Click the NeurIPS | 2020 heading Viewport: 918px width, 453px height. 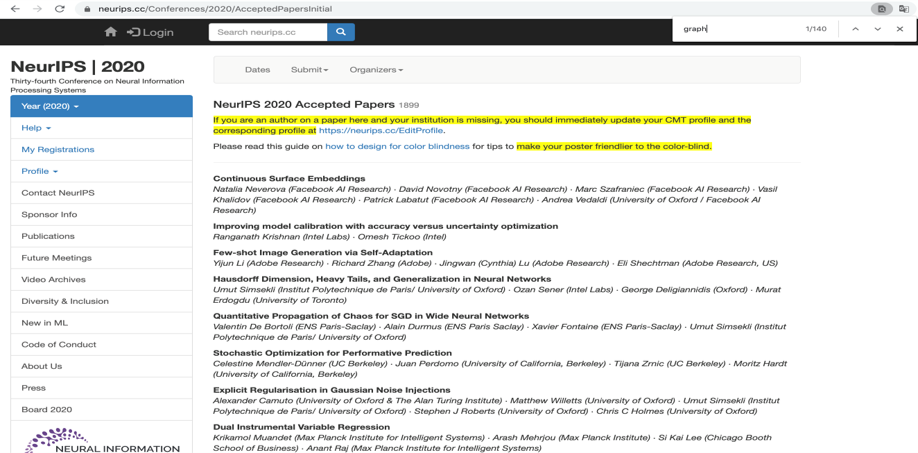(77, 66)
